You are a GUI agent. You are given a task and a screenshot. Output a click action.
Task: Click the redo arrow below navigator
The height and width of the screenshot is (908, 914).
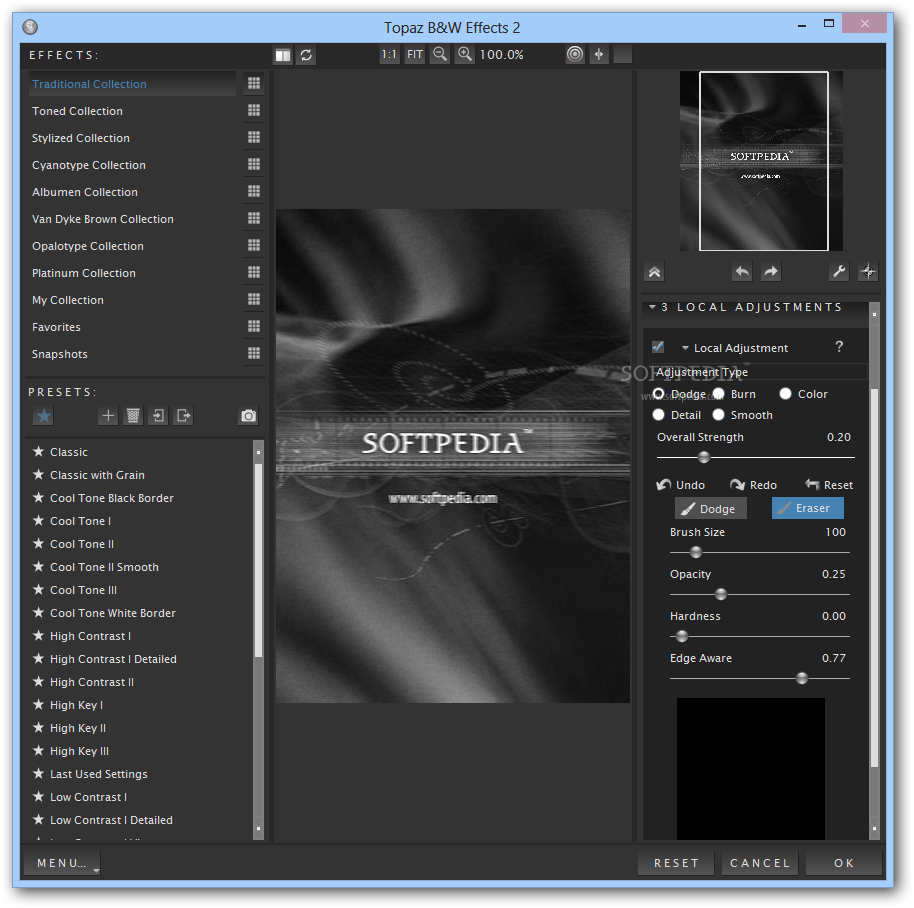[771, 272]
